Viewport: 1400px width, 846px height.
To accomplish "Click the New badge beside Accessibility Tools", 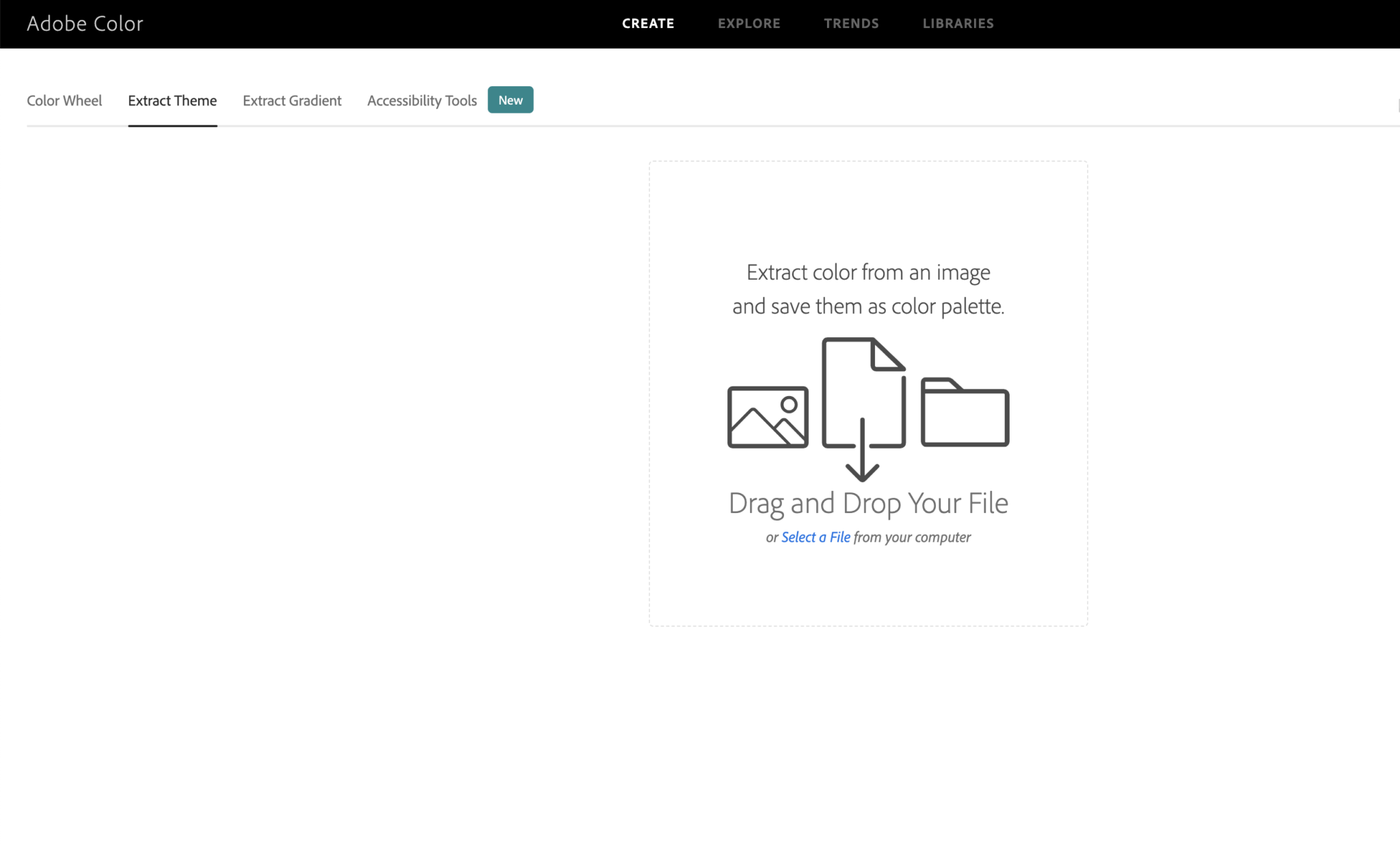I will [511, 100].
